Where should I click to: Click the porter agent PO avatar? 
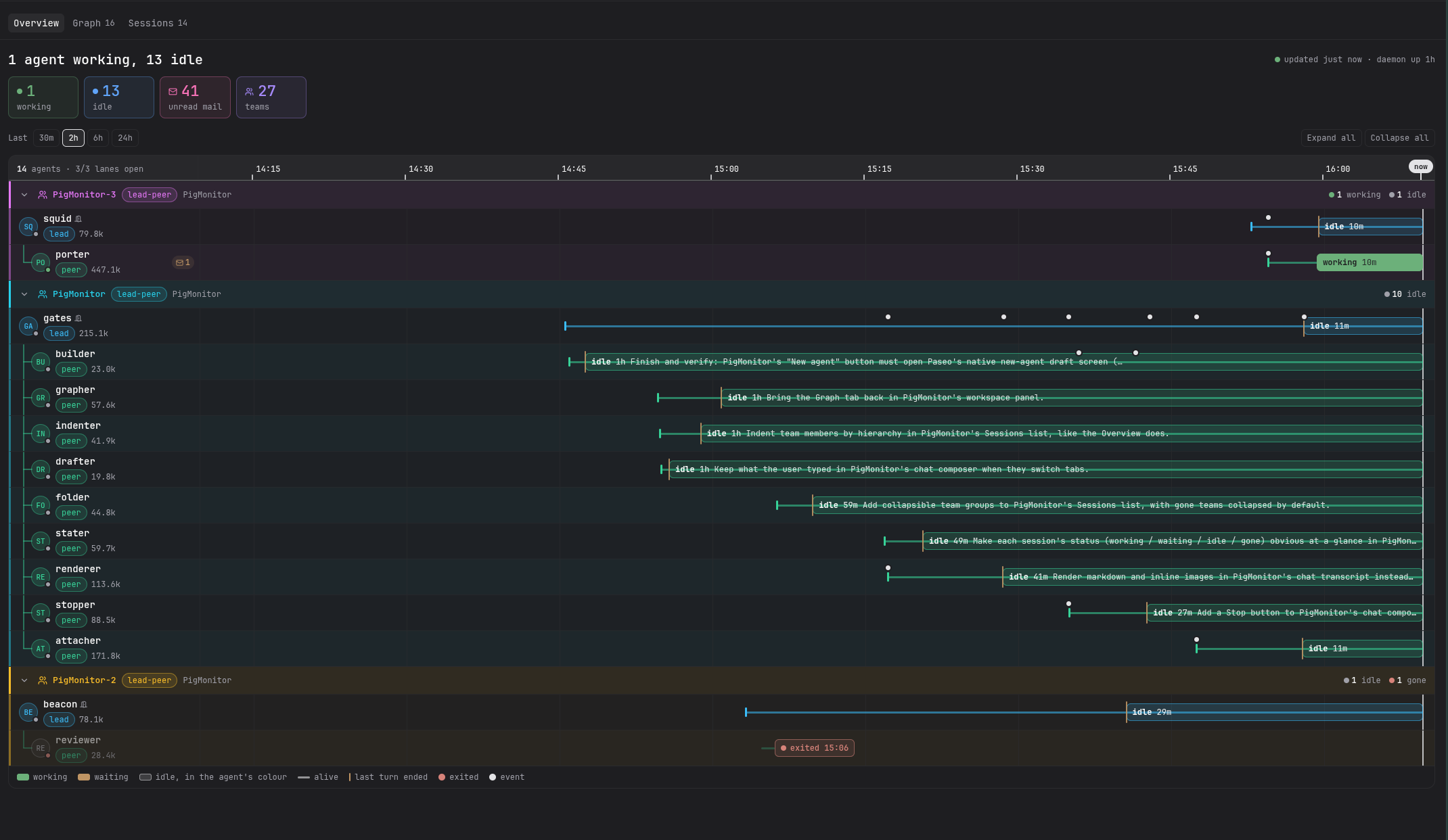[41, 262]
